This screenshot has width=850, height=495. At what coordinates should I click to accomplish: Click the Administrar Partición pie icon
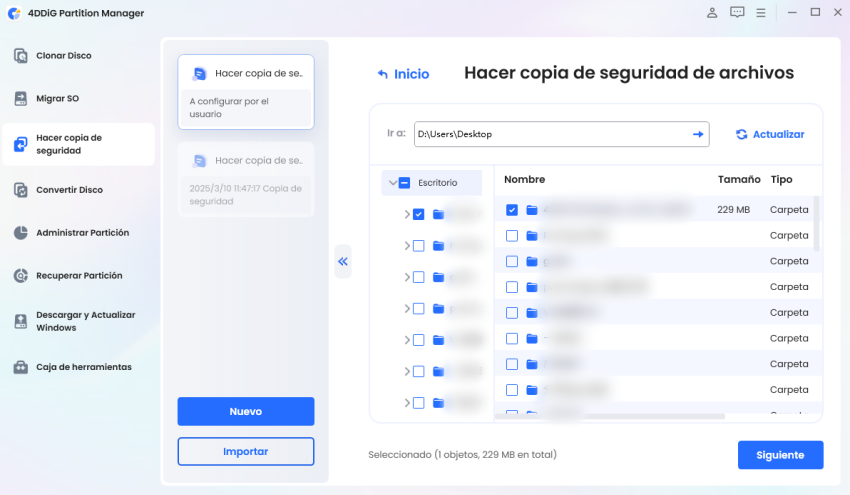pyautogui.click(x=21, y=233)
